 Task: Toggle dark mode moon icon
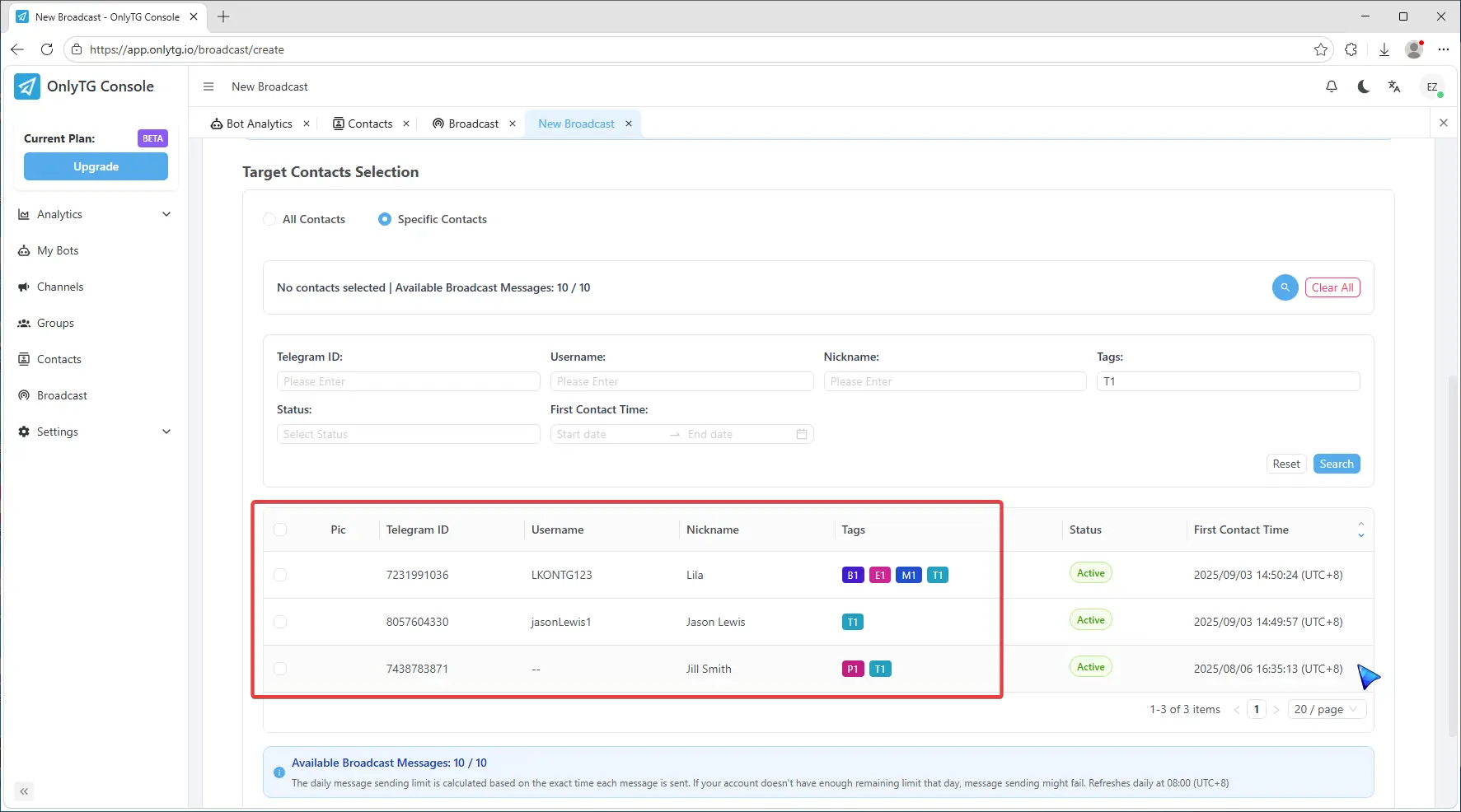click(x=1363, y=86)
